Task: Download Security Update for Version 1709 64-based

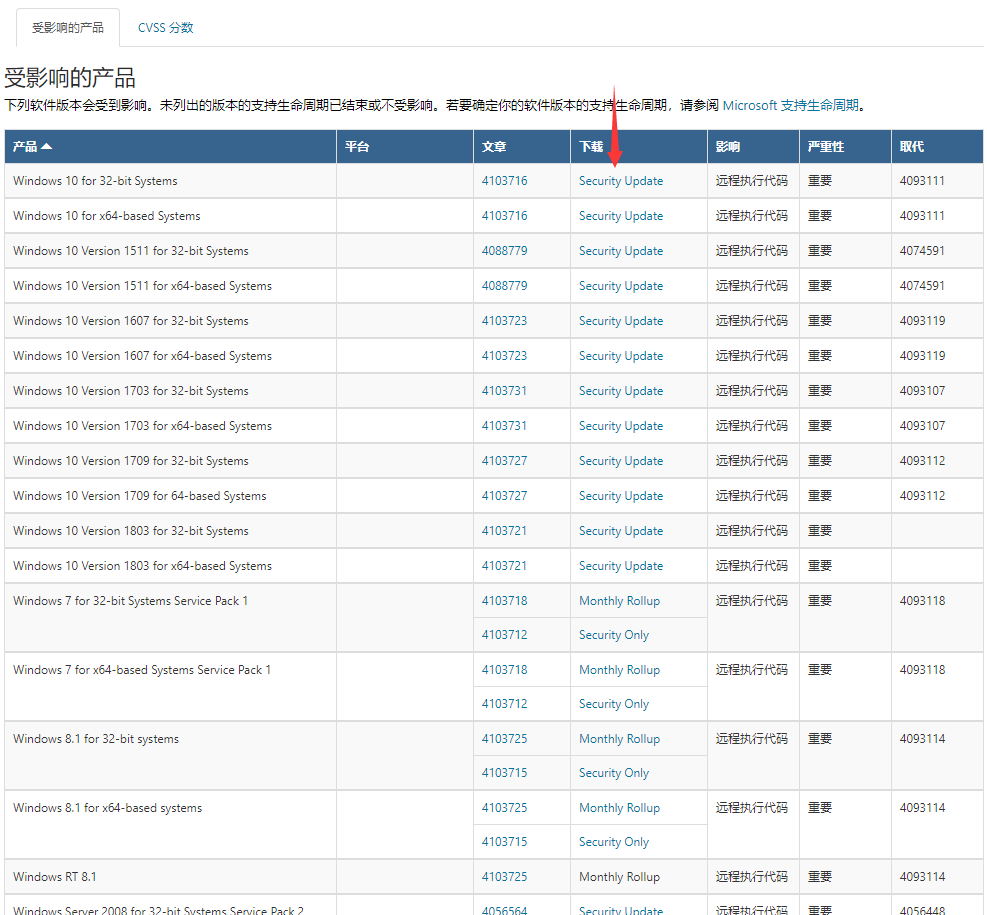Action: click(621, 496)
